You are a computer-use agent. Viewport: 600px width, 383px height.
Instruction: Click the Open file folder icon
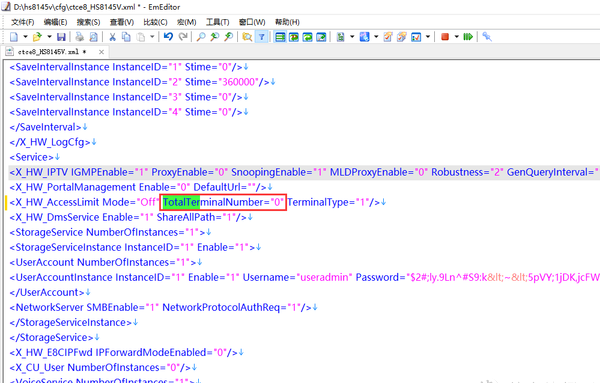click(x=37, y=37)
